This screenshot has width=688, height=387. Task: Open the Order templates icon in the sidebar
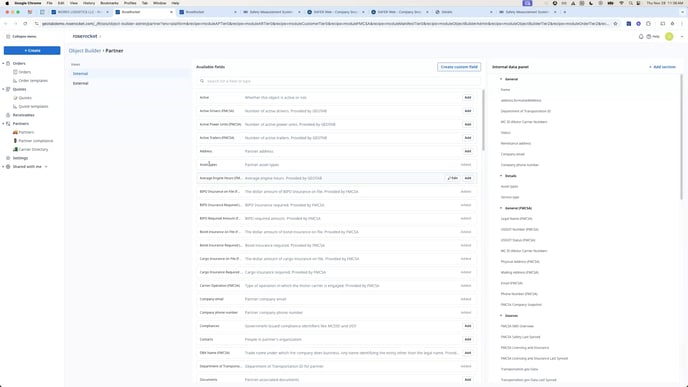click(15, 81)
